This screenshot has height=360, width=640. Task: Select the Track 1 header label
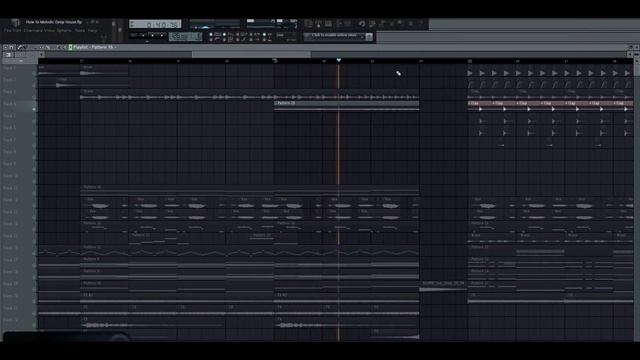(x=9, y=68)
